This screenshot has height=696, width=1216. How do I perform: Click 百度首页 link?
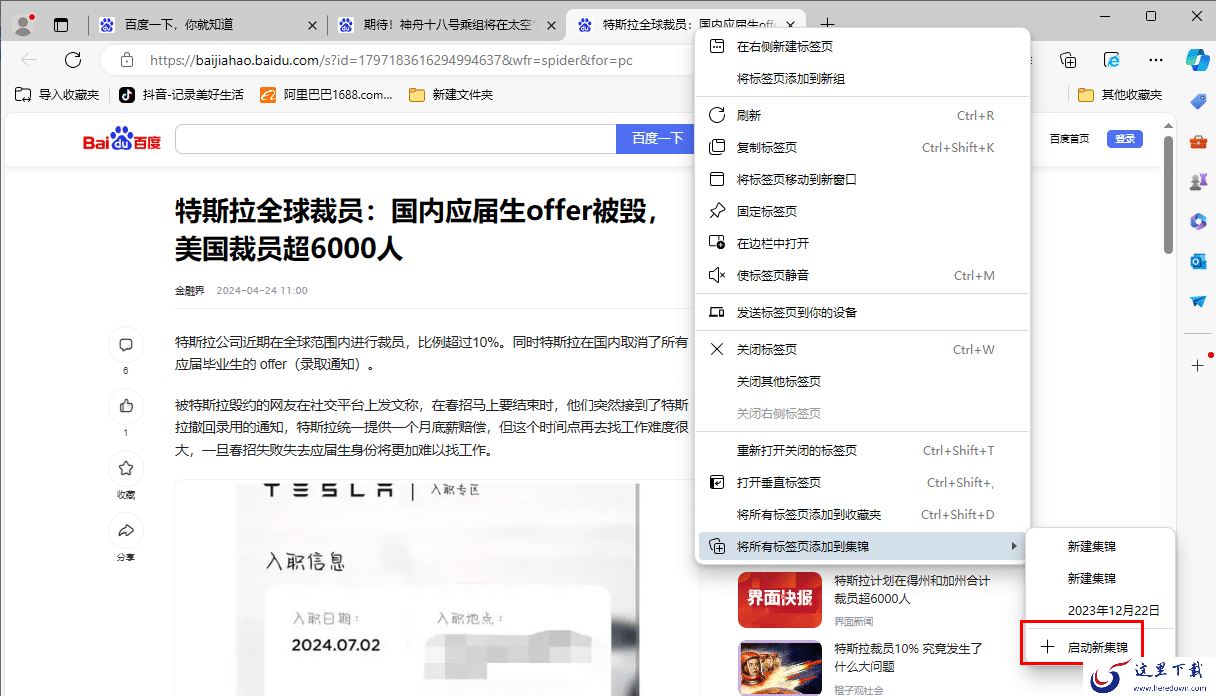click(x=1069, y=139)
